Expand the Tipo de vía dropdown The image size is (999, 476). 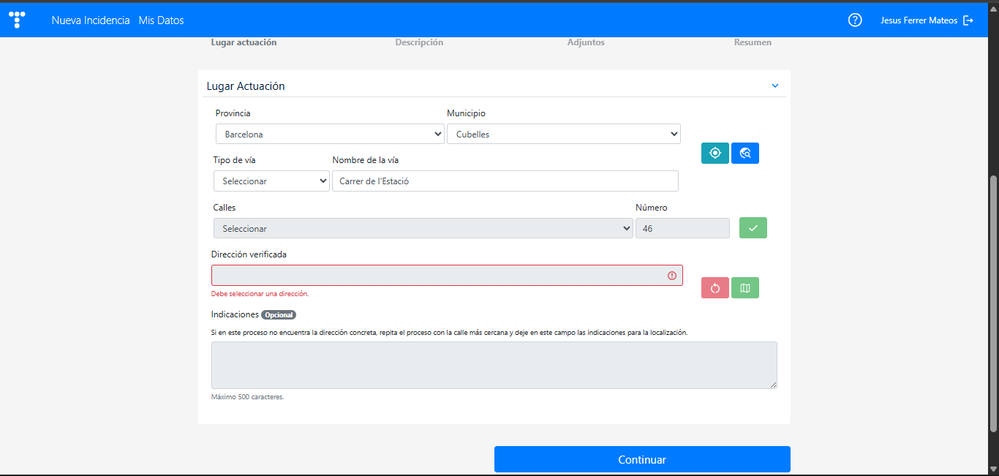click(x=271, y=181)
